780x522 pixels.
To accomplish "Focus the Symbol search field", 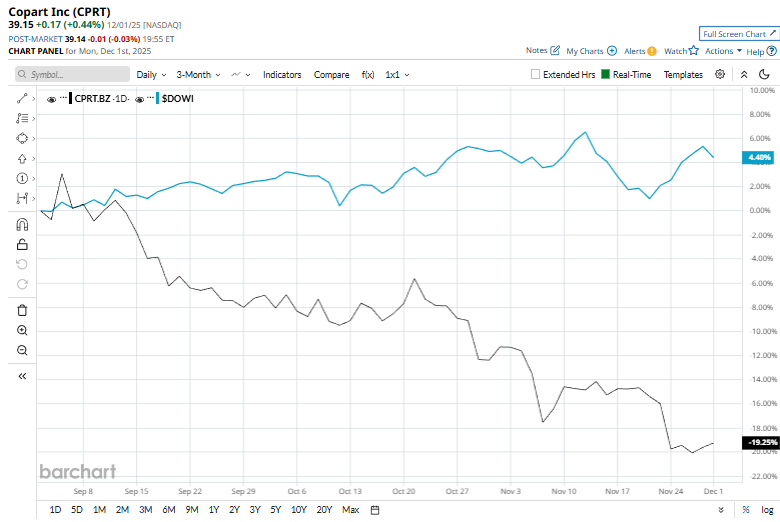I will click(72, 74).
